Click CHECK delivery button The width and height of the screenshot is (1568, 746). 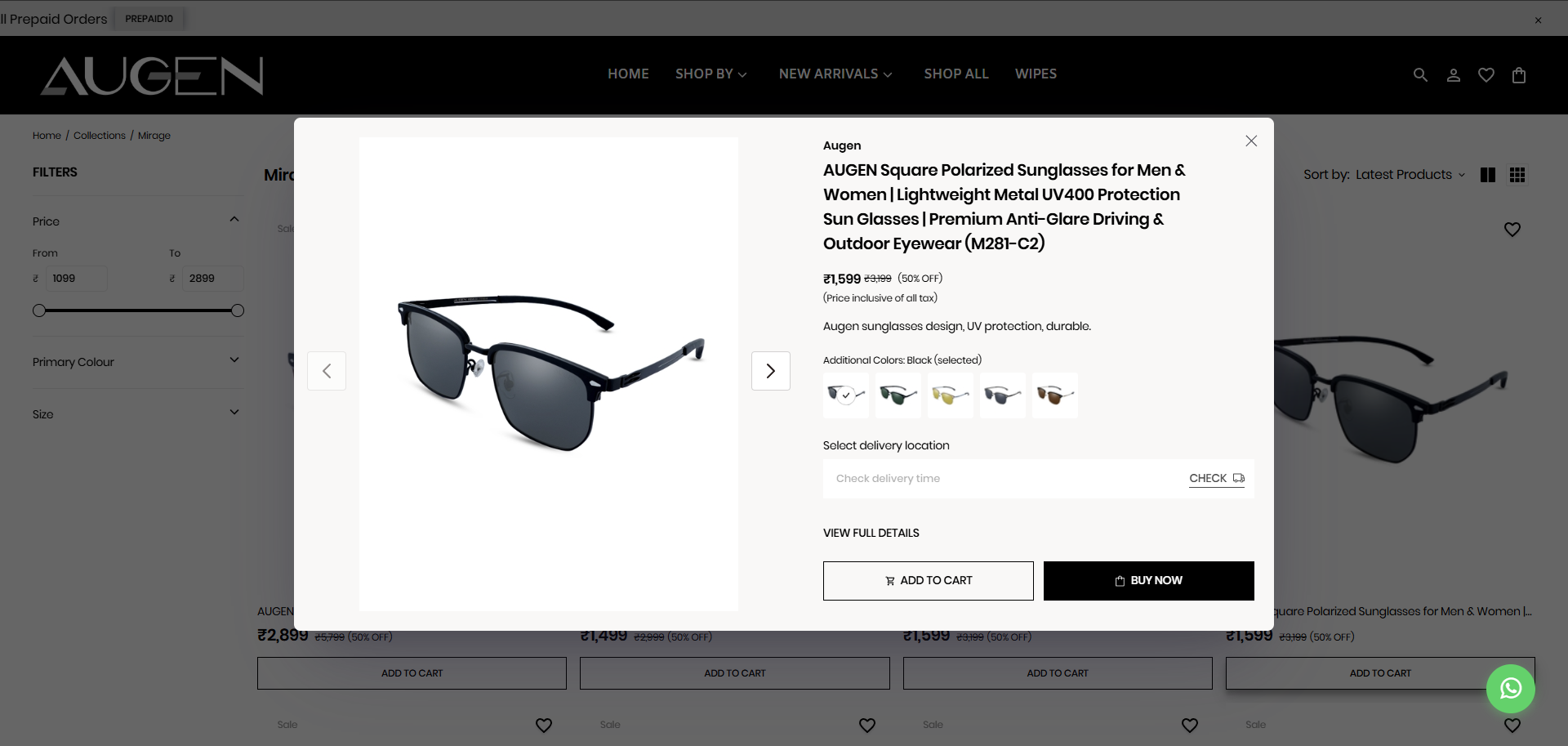coord(1217,479)
